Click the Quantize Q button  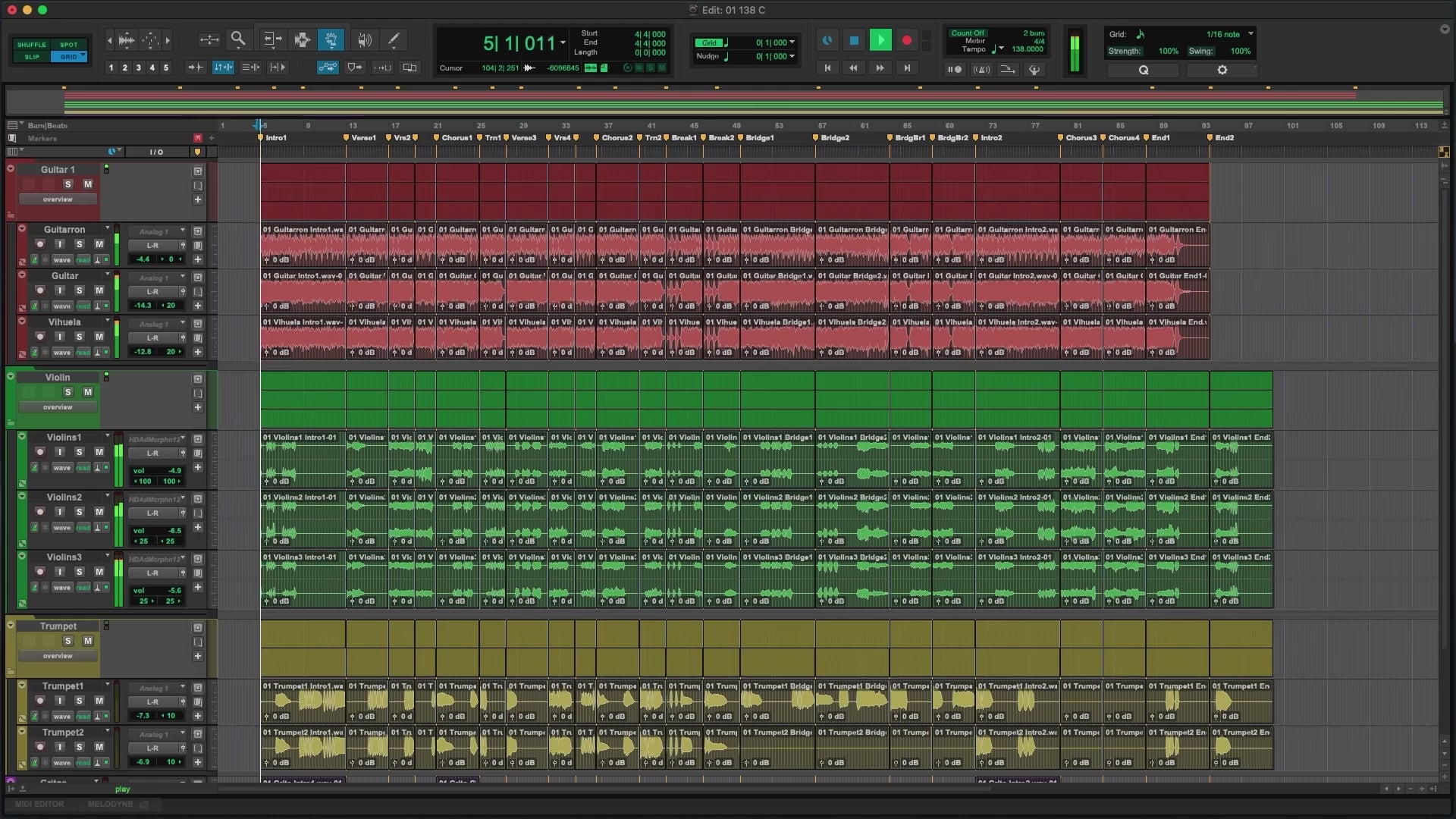(x=1144, y=70)
